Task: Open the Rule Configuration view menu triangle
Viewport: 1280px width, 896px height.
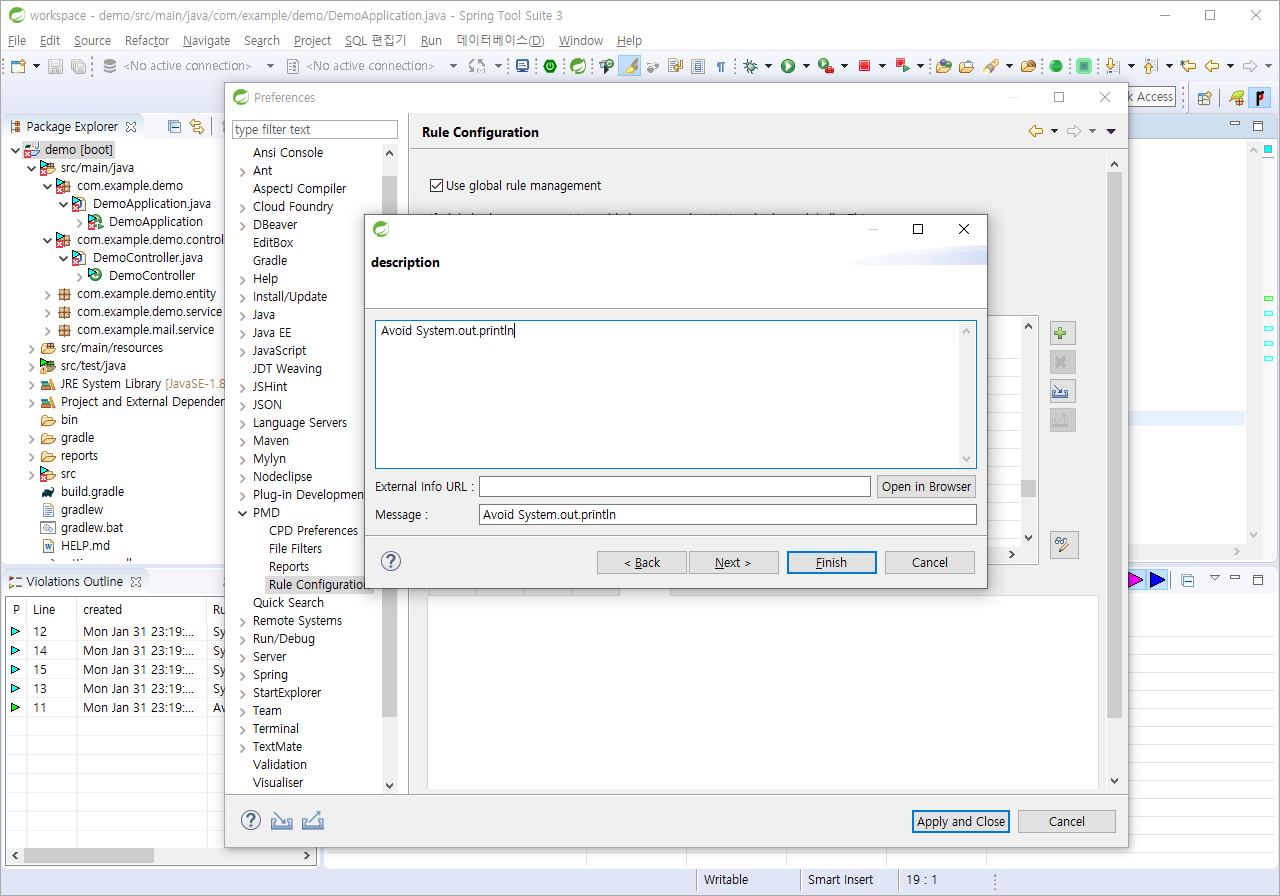Action: tap(1111, 131)
